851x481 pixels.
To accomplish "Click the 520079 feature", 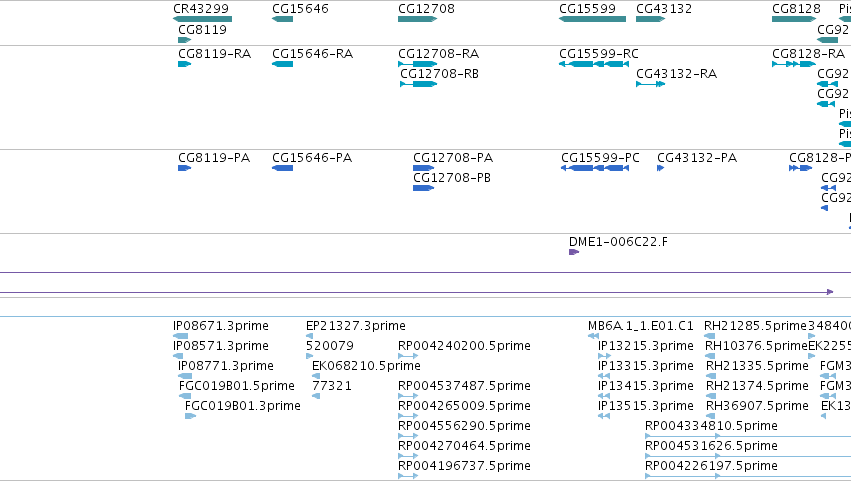I will click(309, 356).
